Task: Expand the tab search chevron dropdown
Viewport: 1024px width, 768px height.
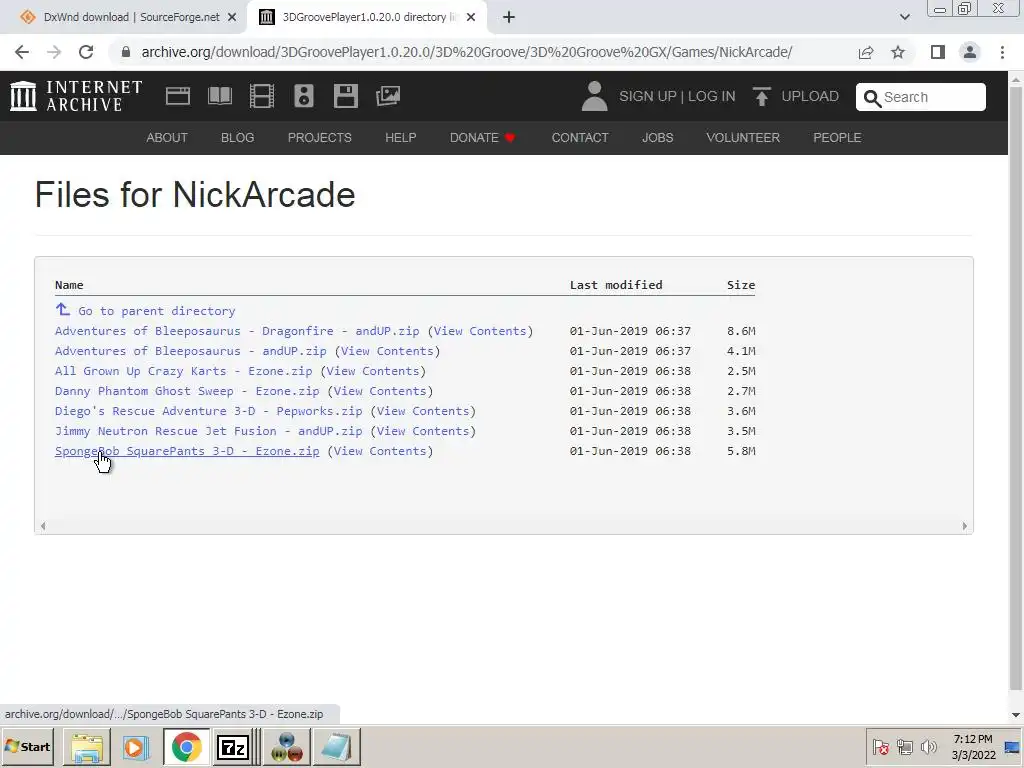Action: coord(904,18)
